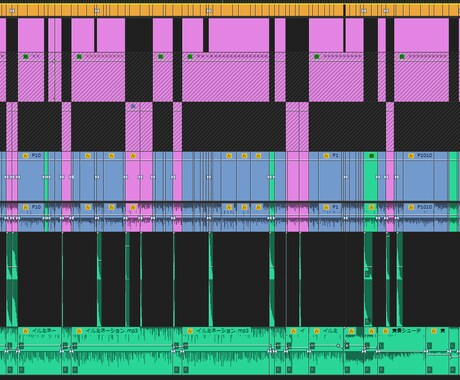Click the fx badge on the short イ music clip
Screen dimensions: 460x380
(293, 331)
